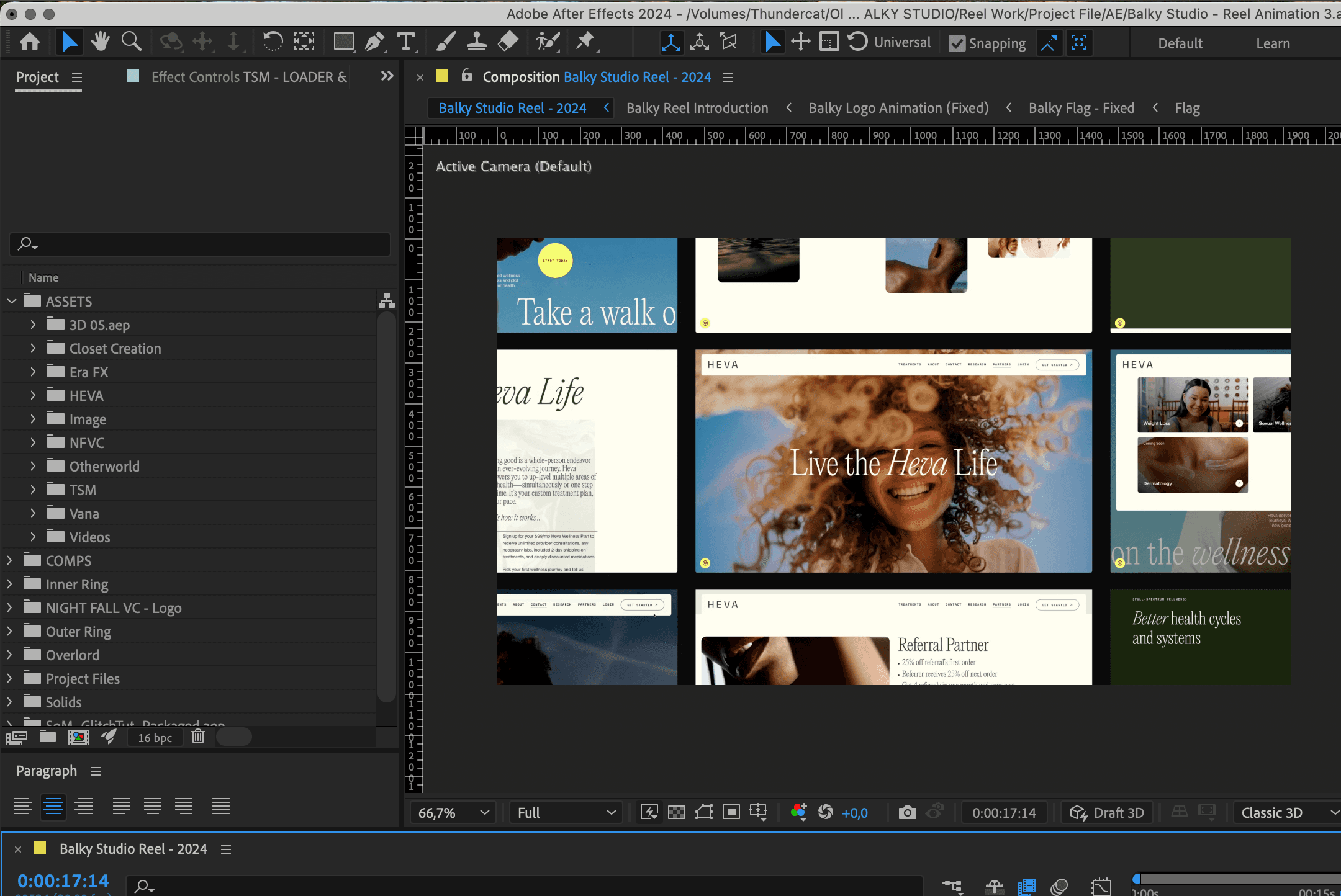Screen dimensions: 1341x896
Task: Open Balky Logo Animation (Fixed) breadcrumb
Action: [x=898, y=108]
